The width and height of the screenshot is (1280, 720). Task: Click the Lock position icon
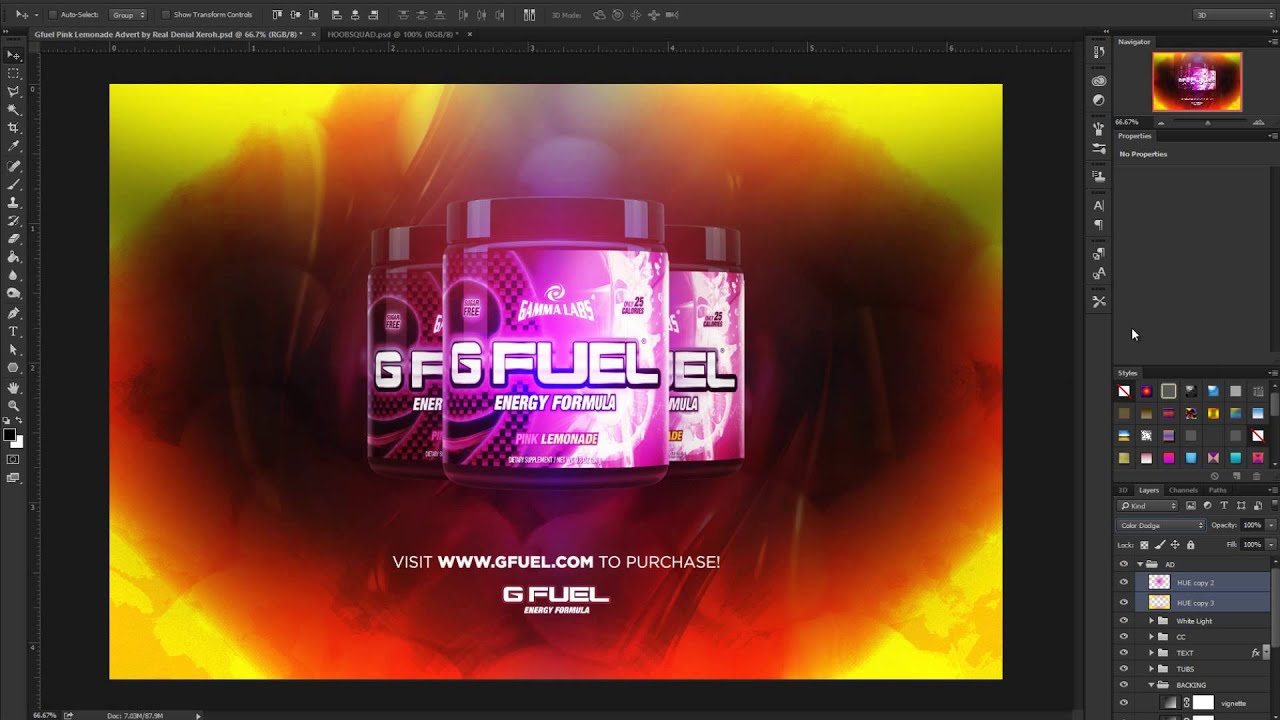coord(1175,545)
